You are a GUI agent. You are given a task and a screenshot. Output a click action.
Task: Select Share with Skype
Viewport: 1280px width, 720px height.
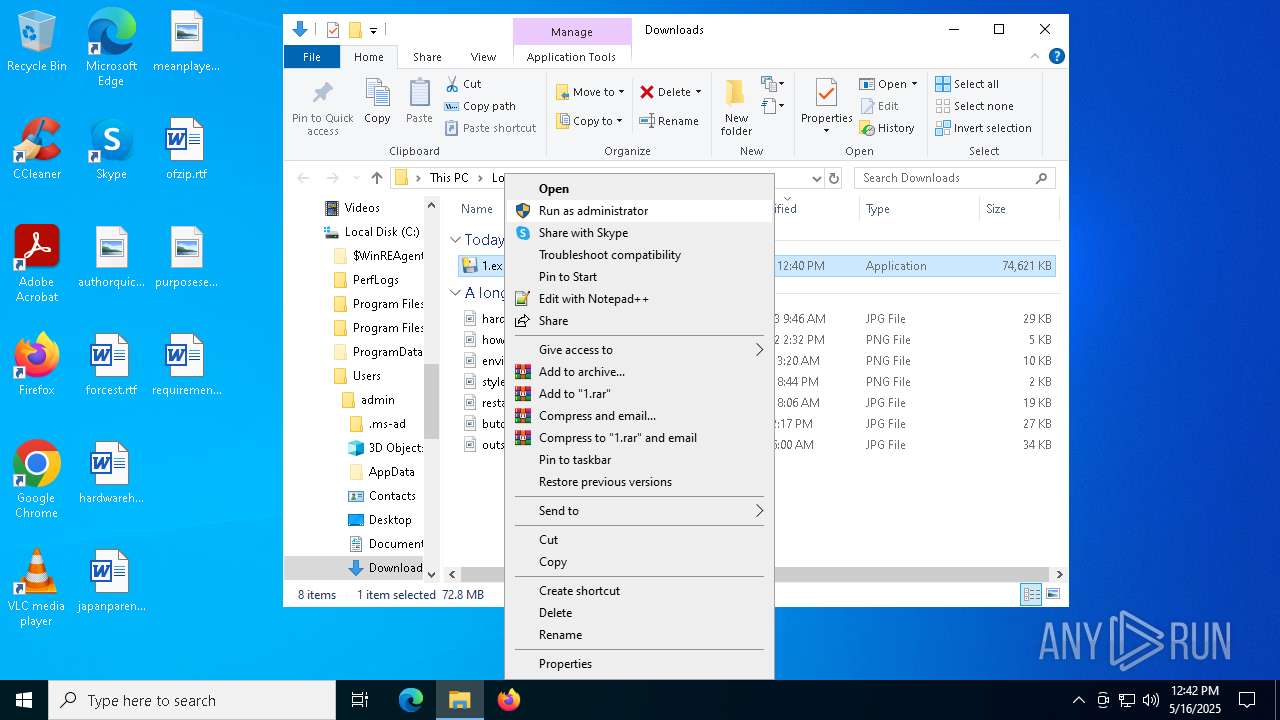(639, 233)
